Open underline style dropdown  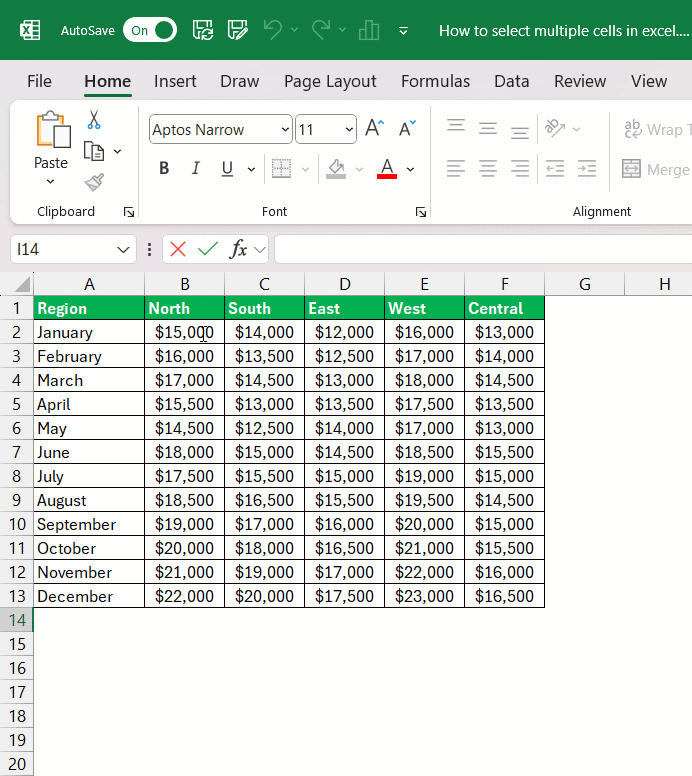coord(251,170)
